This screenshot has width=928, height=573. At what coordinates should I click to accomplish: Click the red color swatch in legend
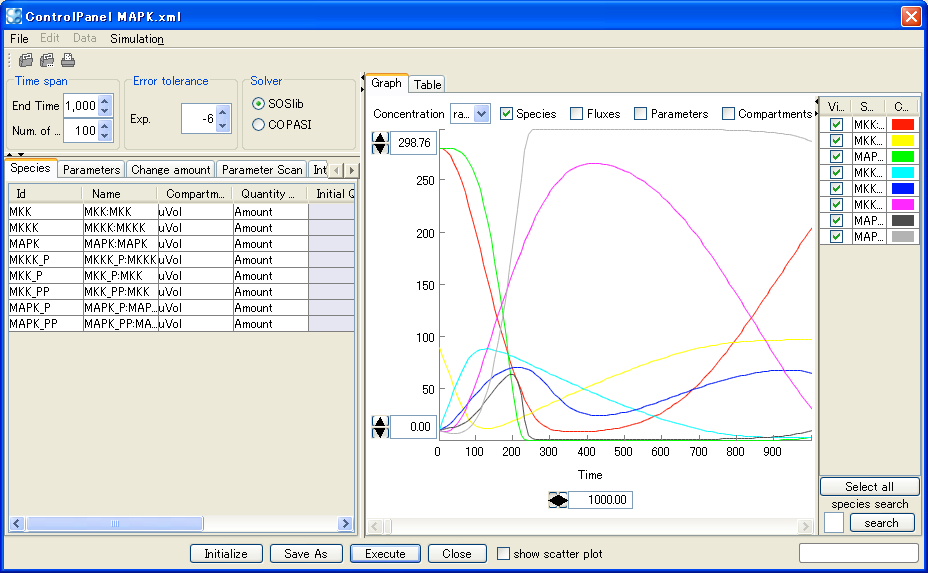tap(903, 124)
